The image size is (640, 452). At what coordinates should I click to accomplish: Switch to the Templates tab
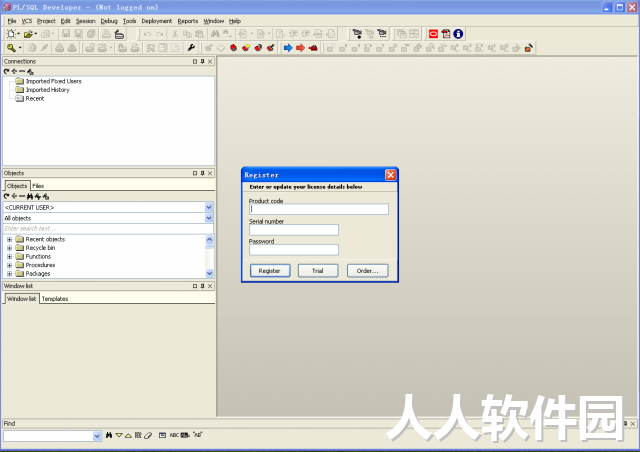coord(55,299)
